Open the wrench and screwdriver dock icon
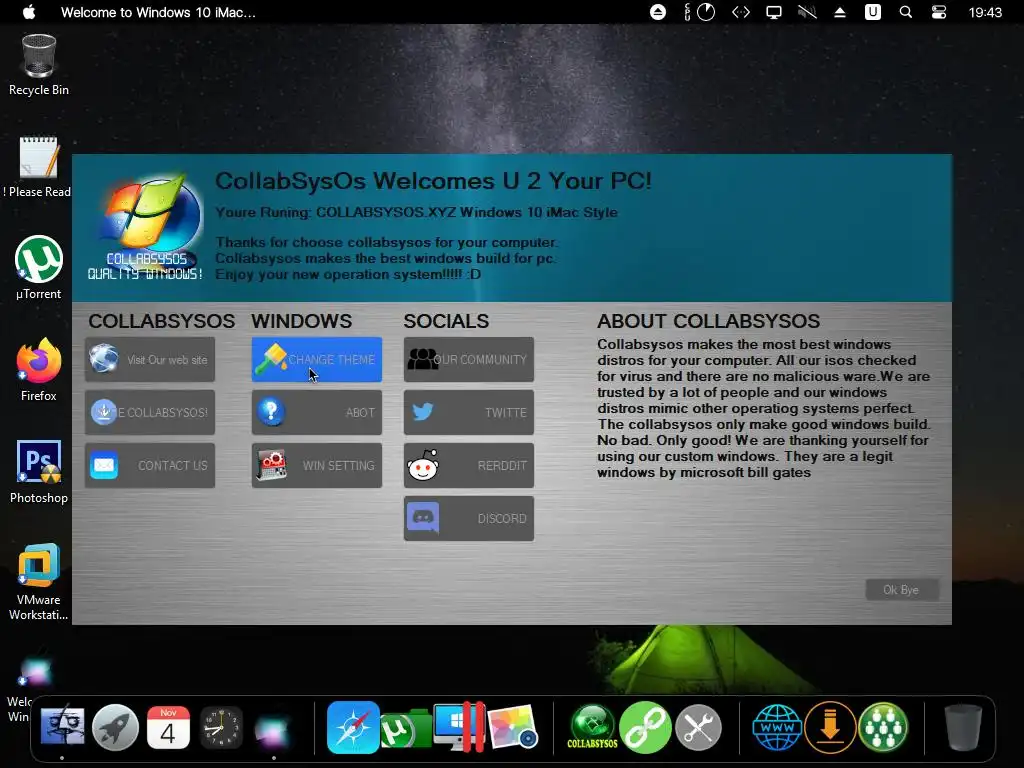The width and height of the screenshot is (1024, 768). coord(698,727)
